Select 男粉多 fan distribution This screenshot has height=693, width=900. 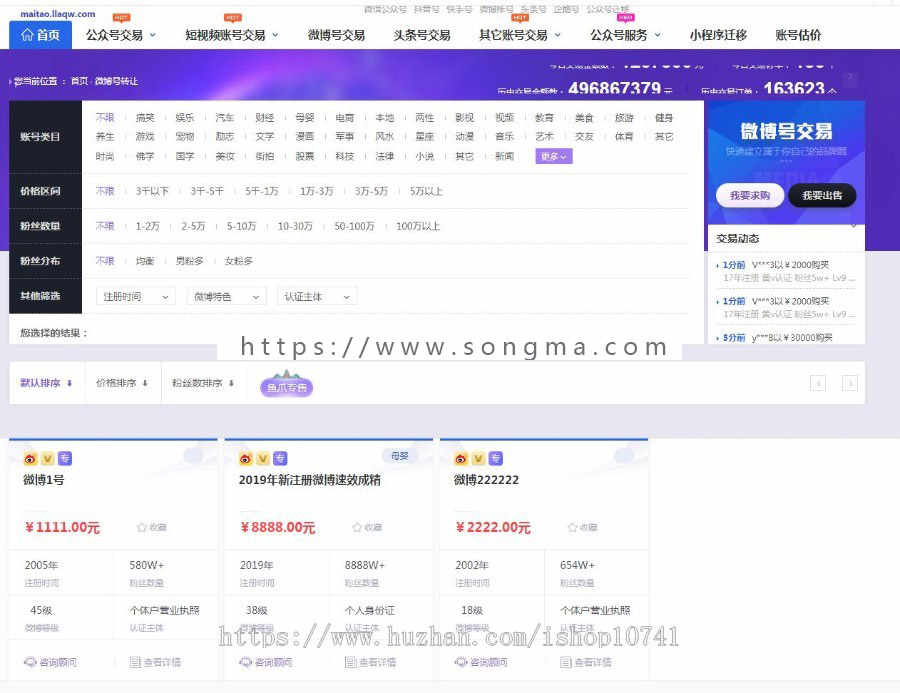click(189, 261)
